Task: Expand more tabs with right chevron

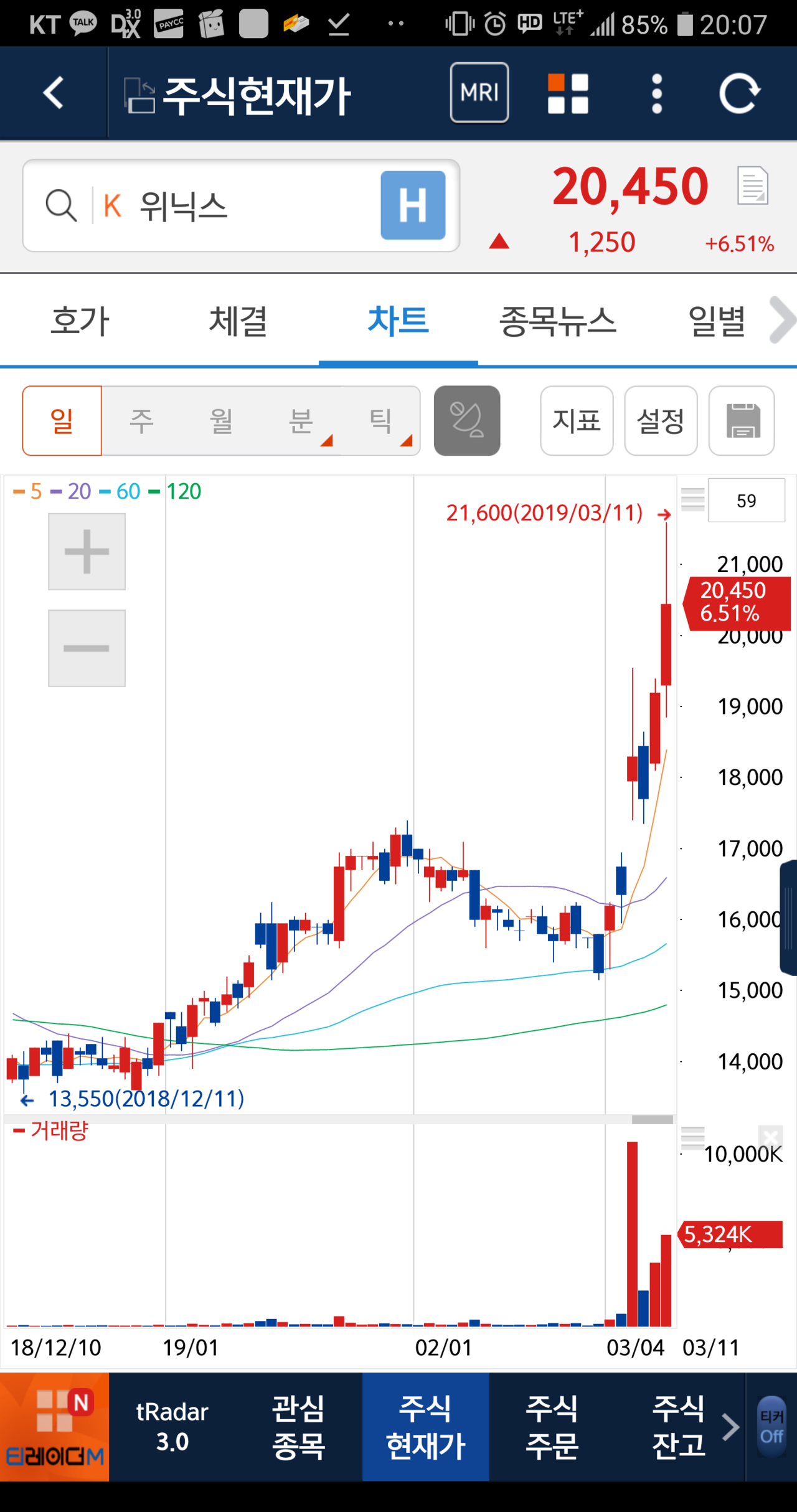Action: click(x=781, y=321)
